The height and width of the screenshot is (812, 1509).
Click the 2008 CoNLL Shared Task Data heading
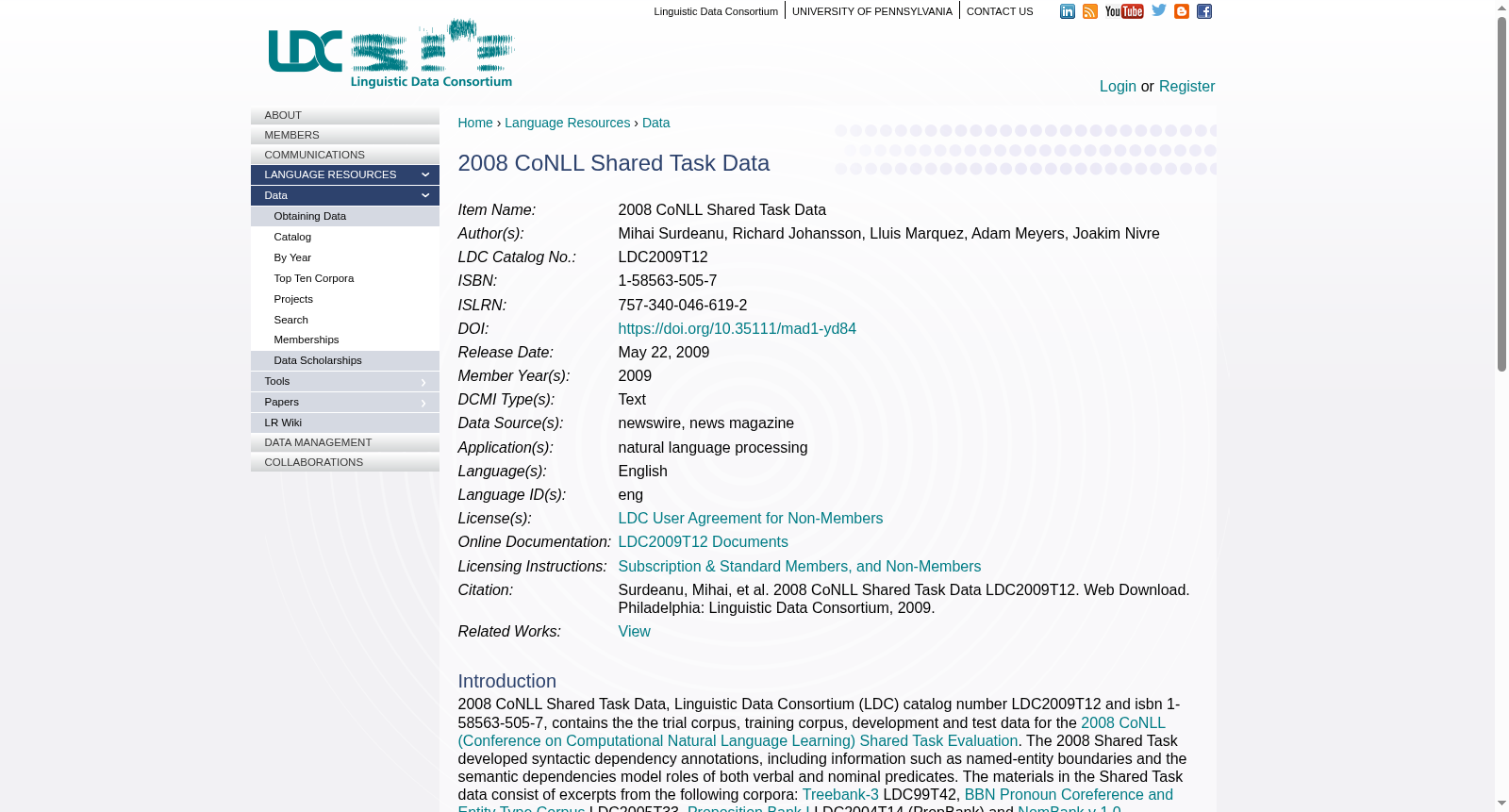pyautogui.click(x=613, y=163)
